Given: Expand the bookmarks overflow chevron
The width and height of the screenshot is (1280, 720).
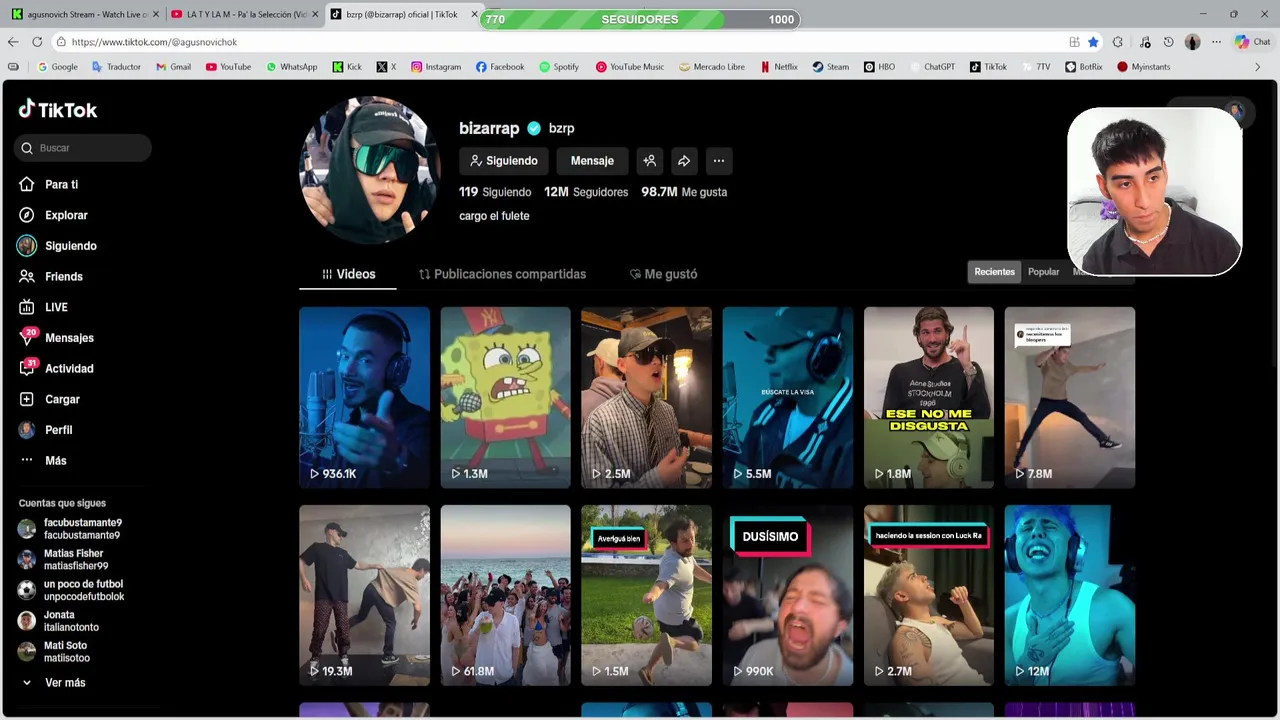Looking at the screenshot, I should [x=1257, y=67].
